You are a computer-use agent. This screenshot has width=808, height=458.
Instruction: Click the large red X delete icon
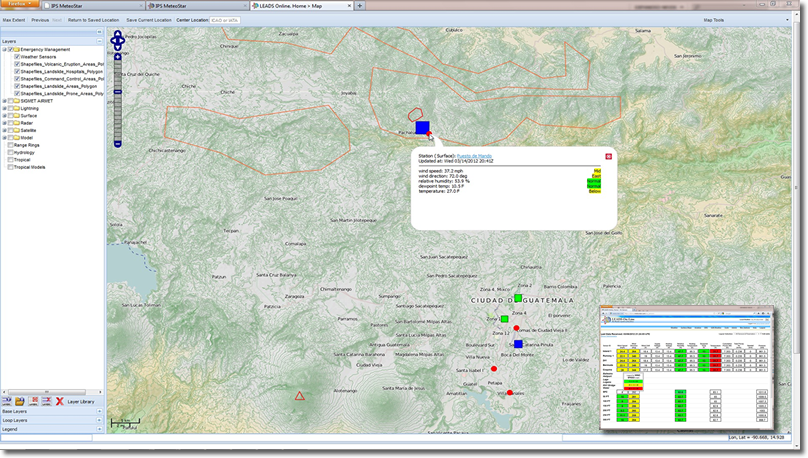click(60, 401)
